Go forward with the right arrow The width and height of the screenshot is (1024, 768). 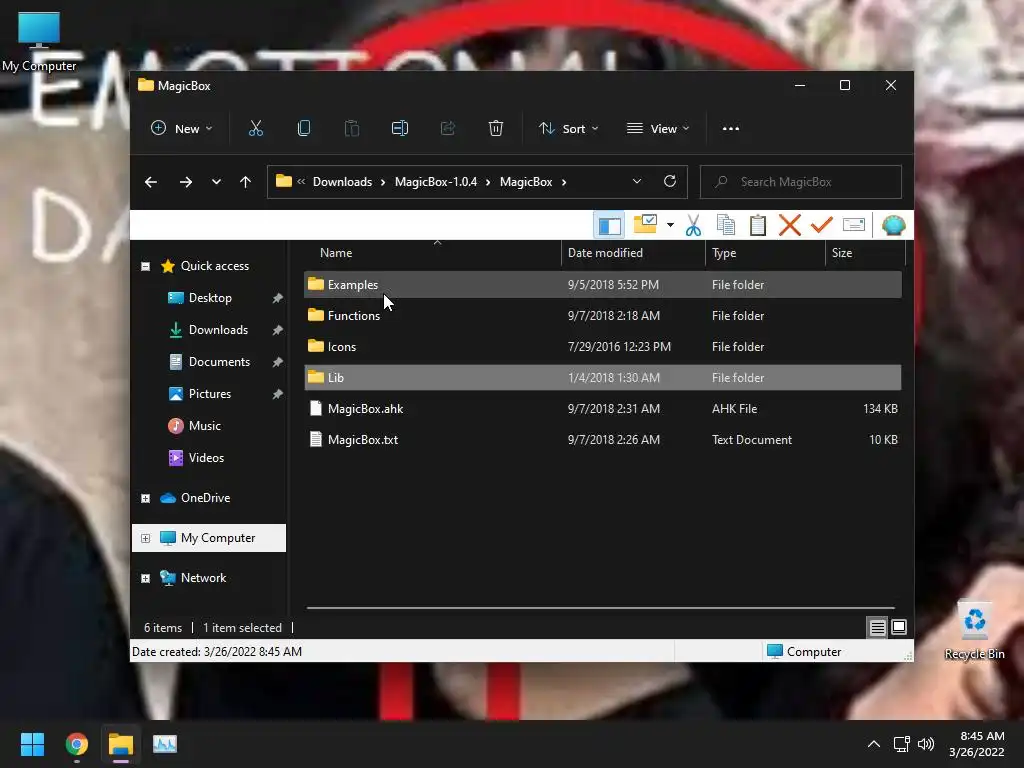point(186,182)
